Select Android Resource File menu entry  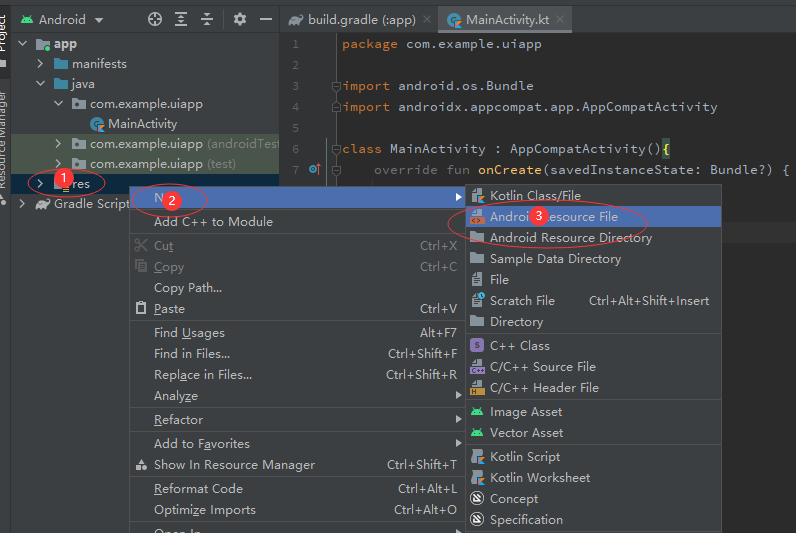553,217
